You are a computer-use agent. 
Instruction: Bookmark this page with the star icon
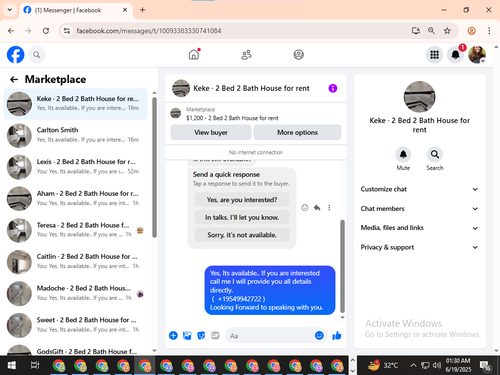[447, 31]
